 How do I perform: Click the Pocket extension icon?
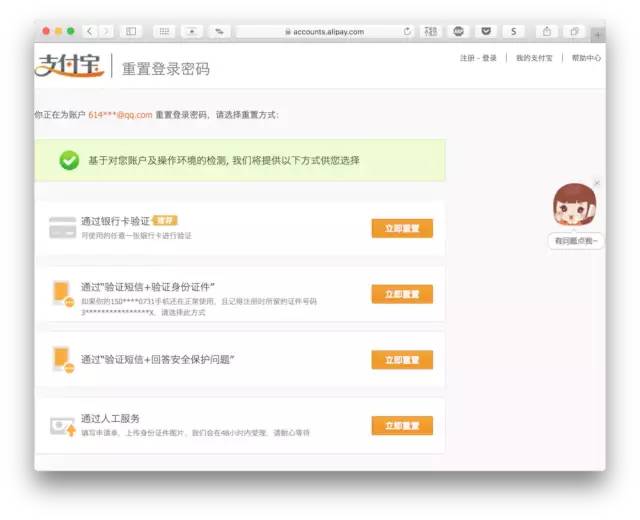coord(486,31)
